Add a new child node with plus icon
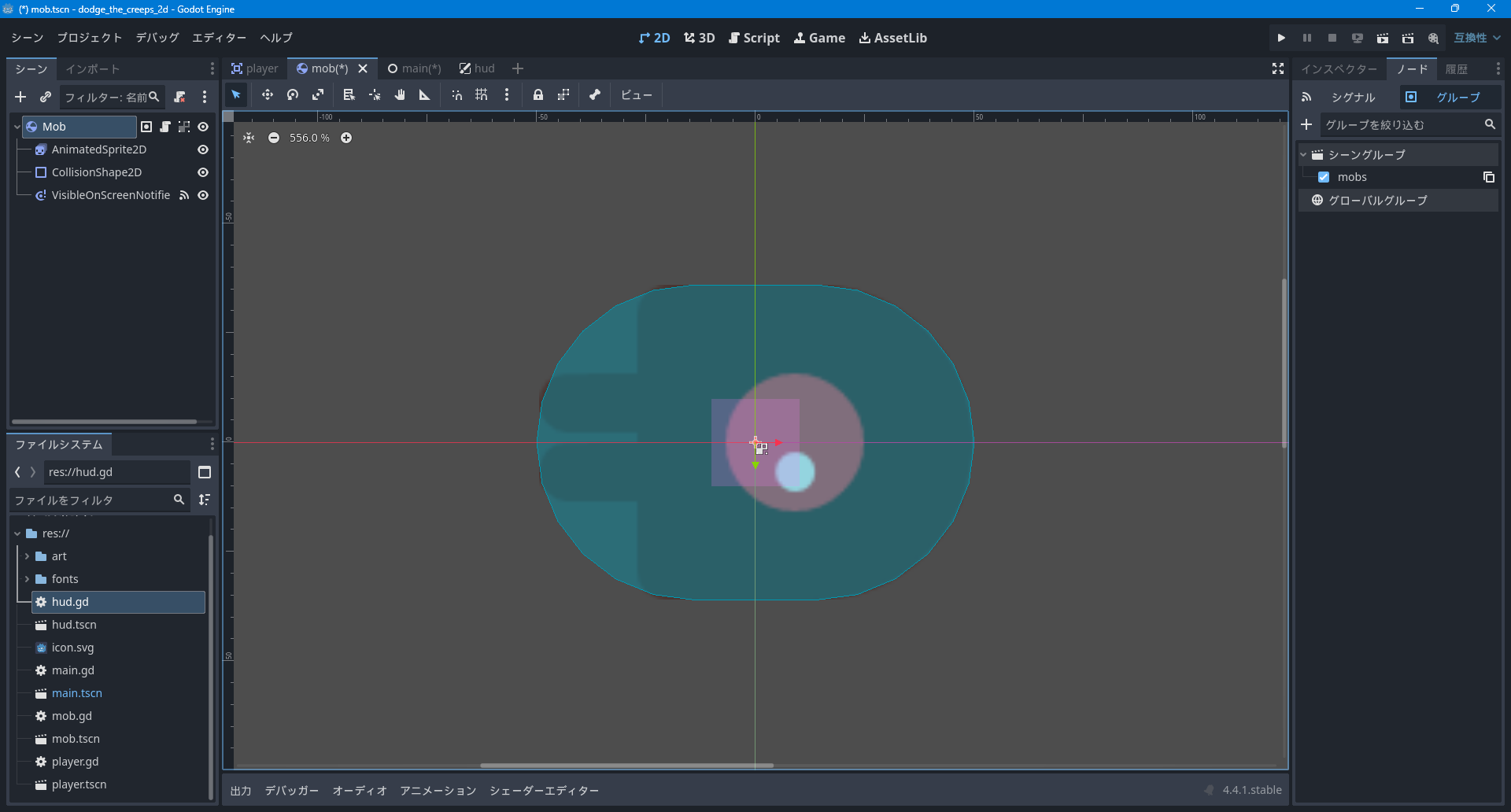Screen dimensions: 1511x812 [x=20, y=97]
